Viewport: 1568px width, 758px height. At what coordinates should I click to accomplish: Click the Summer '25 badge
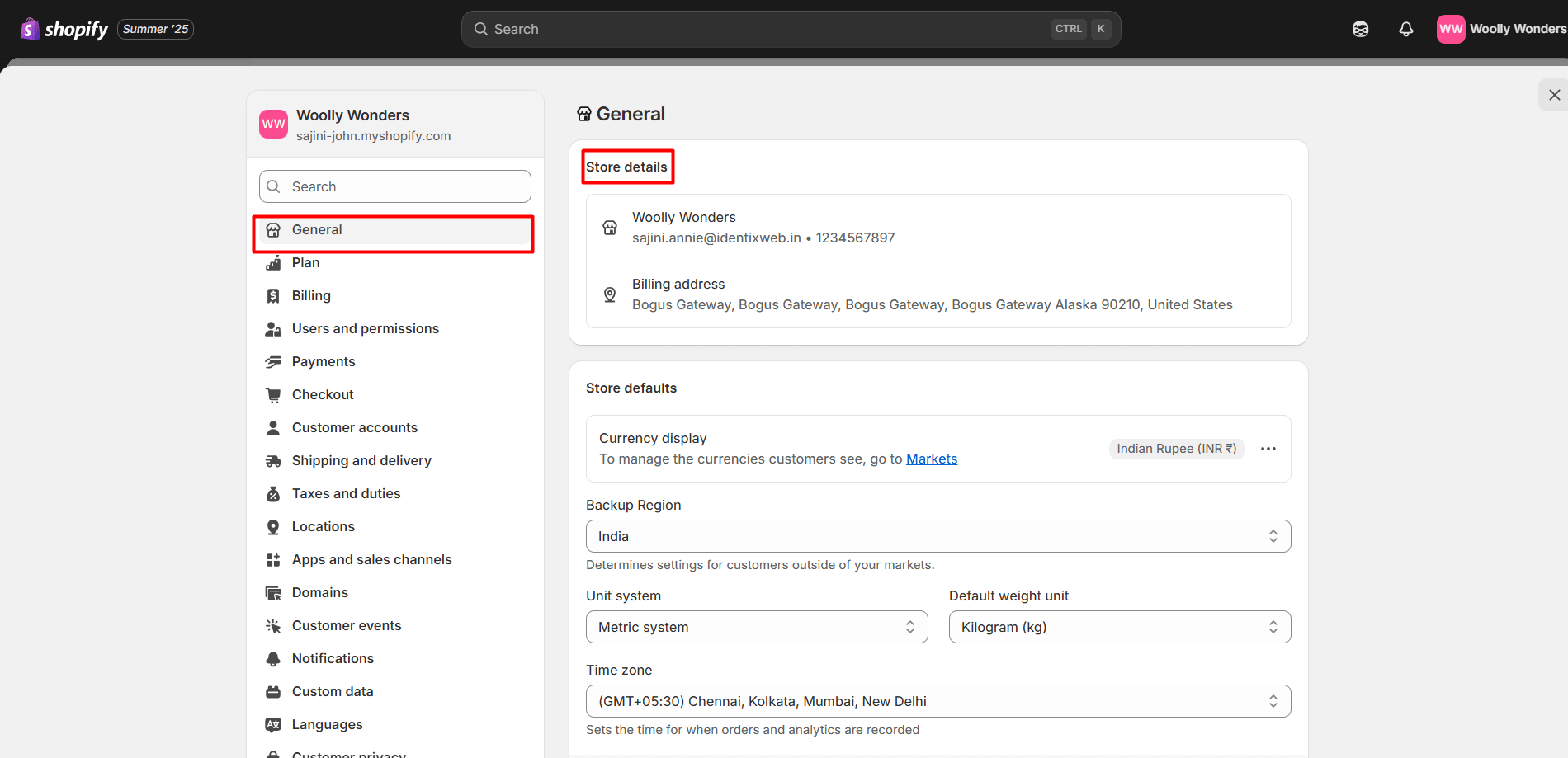pyautogui.click(x=156, y=29)
